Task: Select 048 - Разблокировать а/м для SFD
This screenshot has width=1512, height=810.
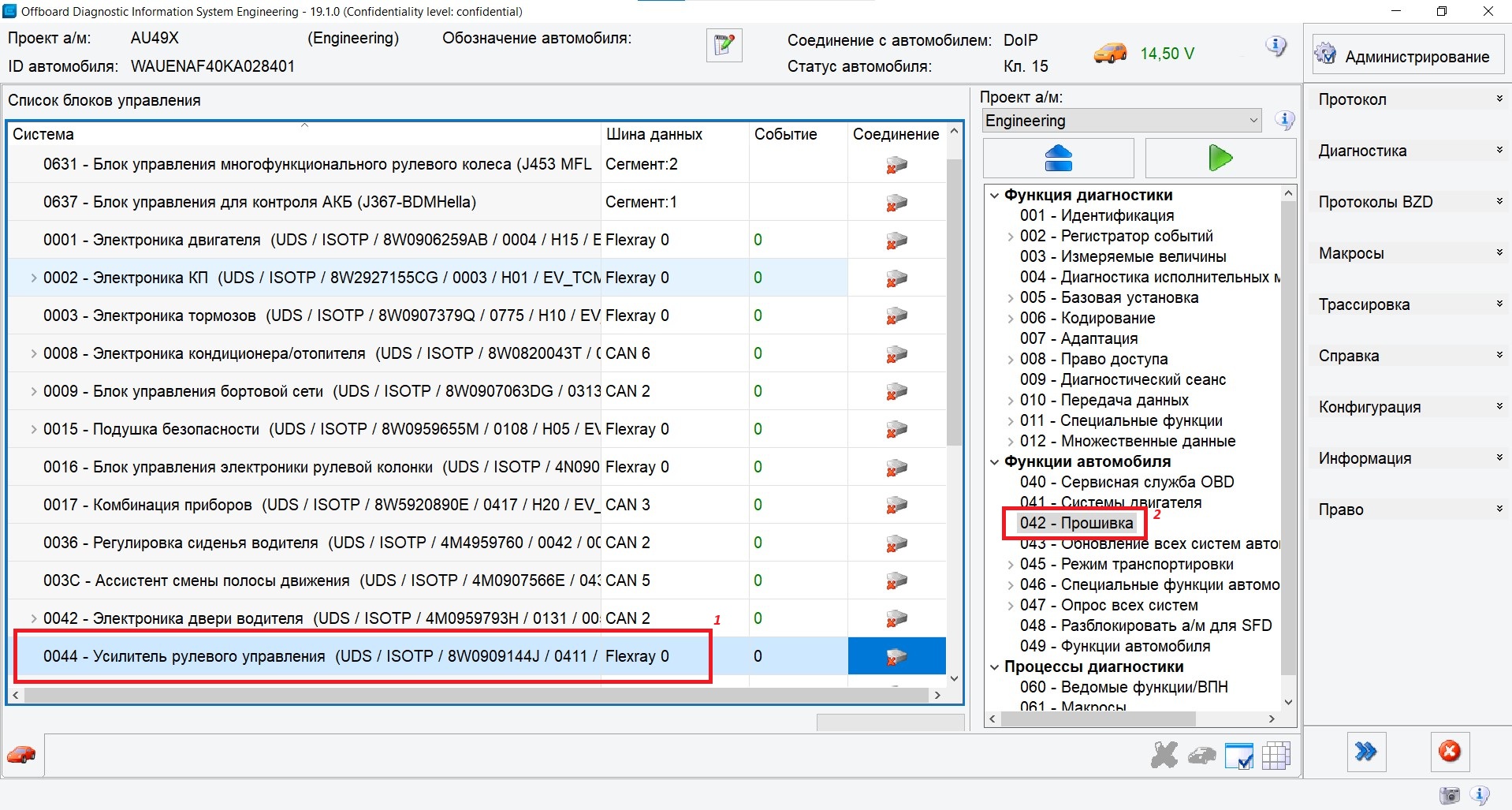Action: (1145, 626)
